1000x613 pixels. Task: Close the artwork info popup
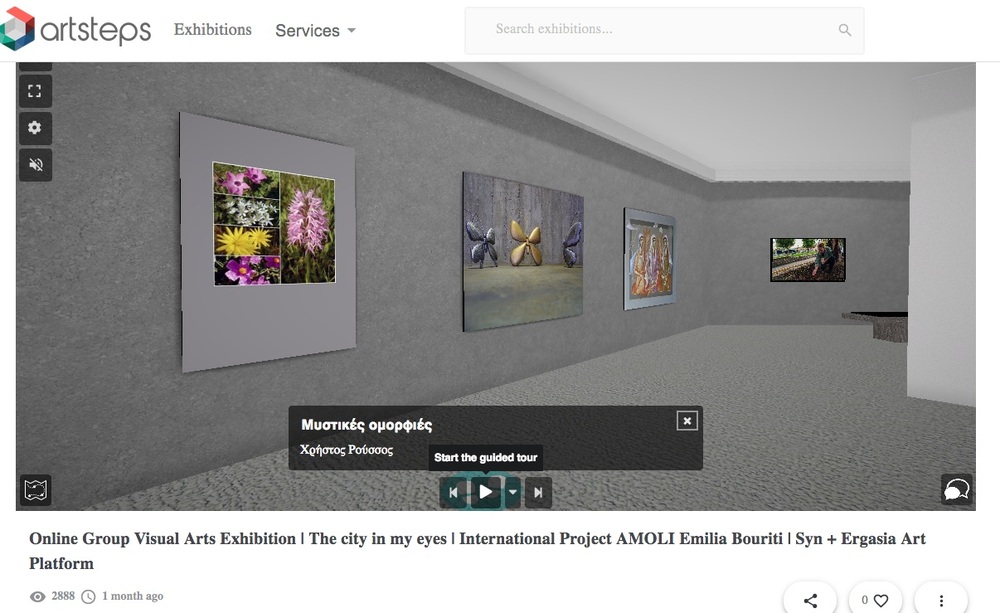click(x=686, y=421)
